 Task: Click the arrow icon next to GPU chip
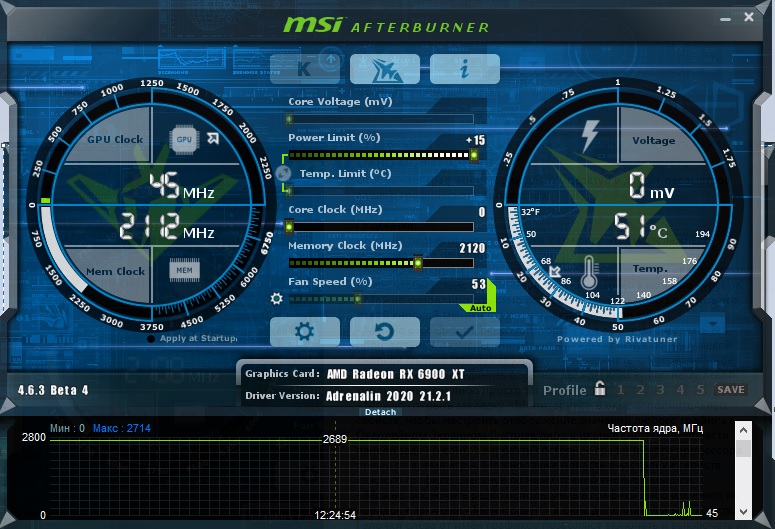pos(213,138)
